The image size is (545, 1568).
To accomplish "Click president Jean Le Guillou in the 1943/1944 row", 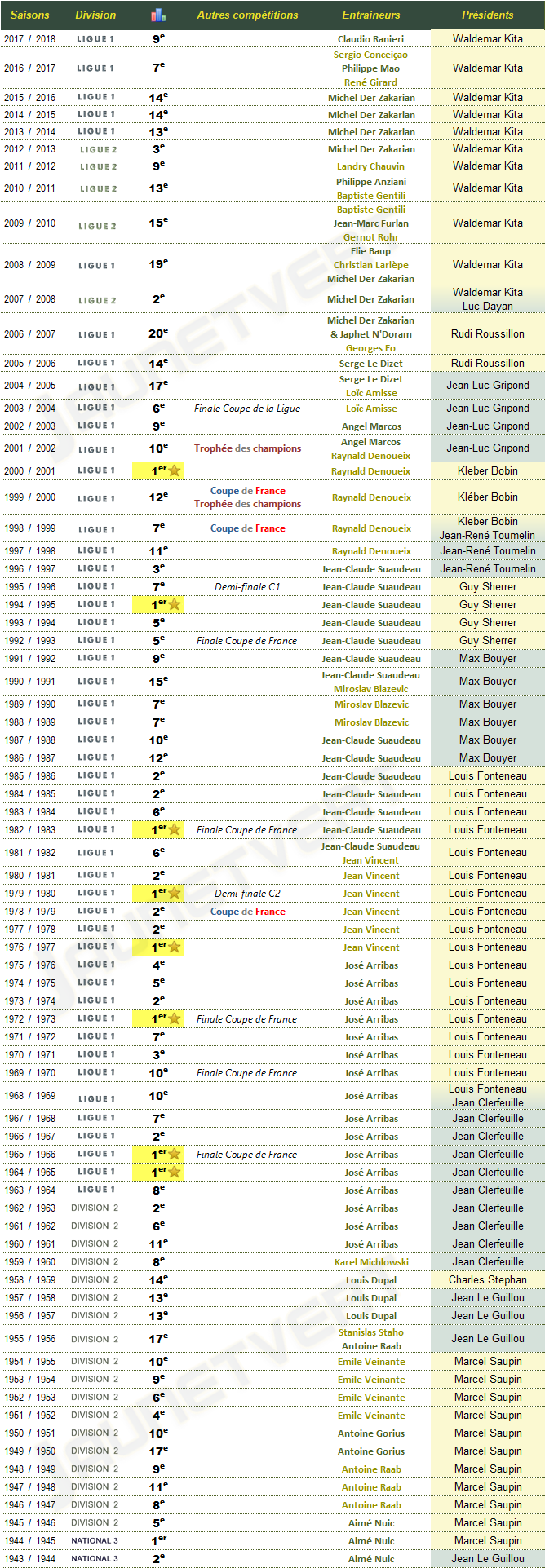I will coord(488,1558).
